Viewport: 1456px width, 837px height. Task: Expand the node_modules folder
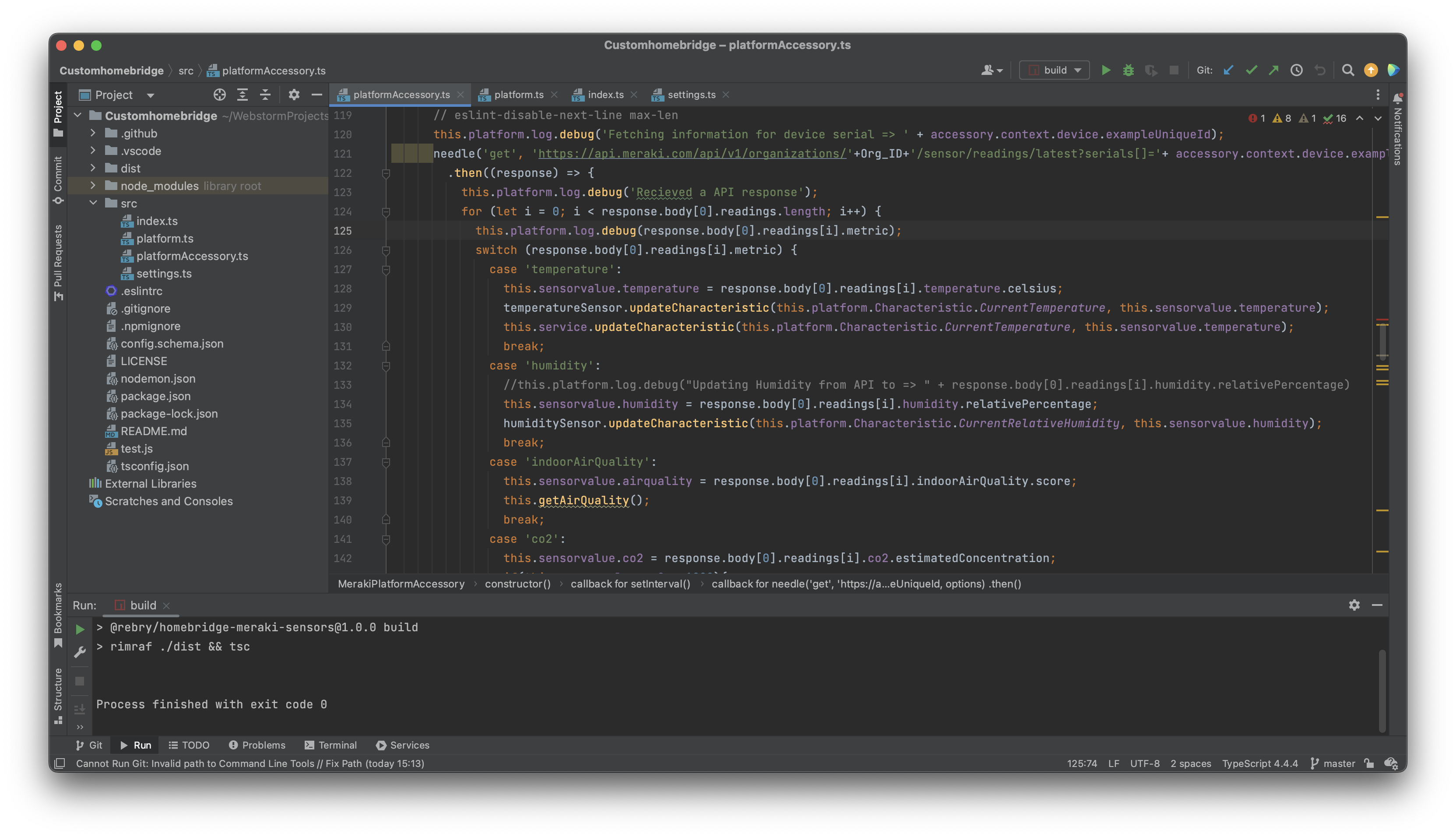click(93, 186)
